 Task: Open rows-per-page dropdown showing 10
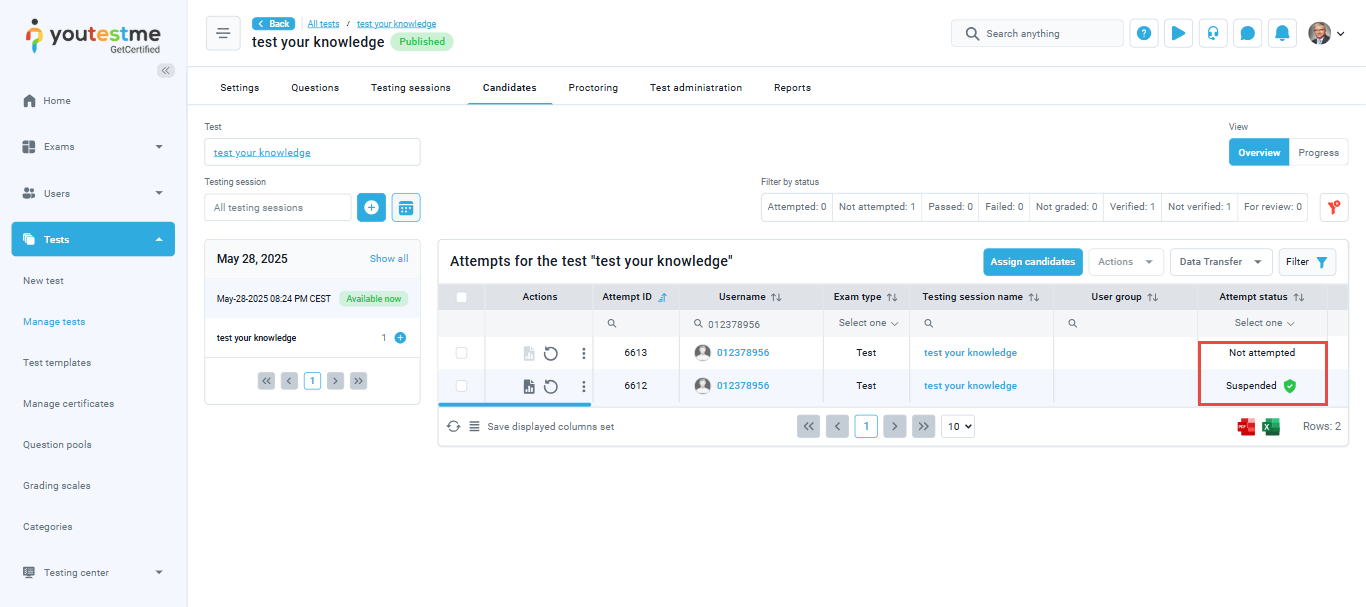958,426
